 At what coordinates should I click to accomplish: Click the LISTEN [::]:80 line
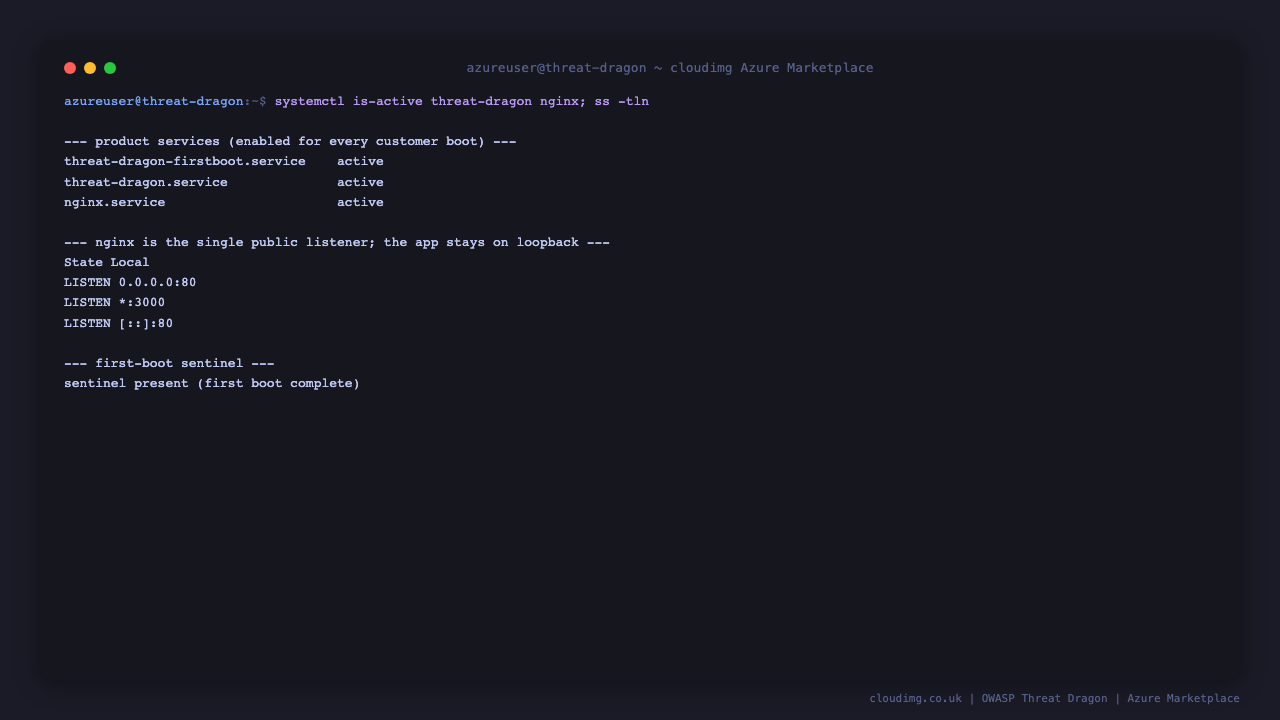point(119,324)
